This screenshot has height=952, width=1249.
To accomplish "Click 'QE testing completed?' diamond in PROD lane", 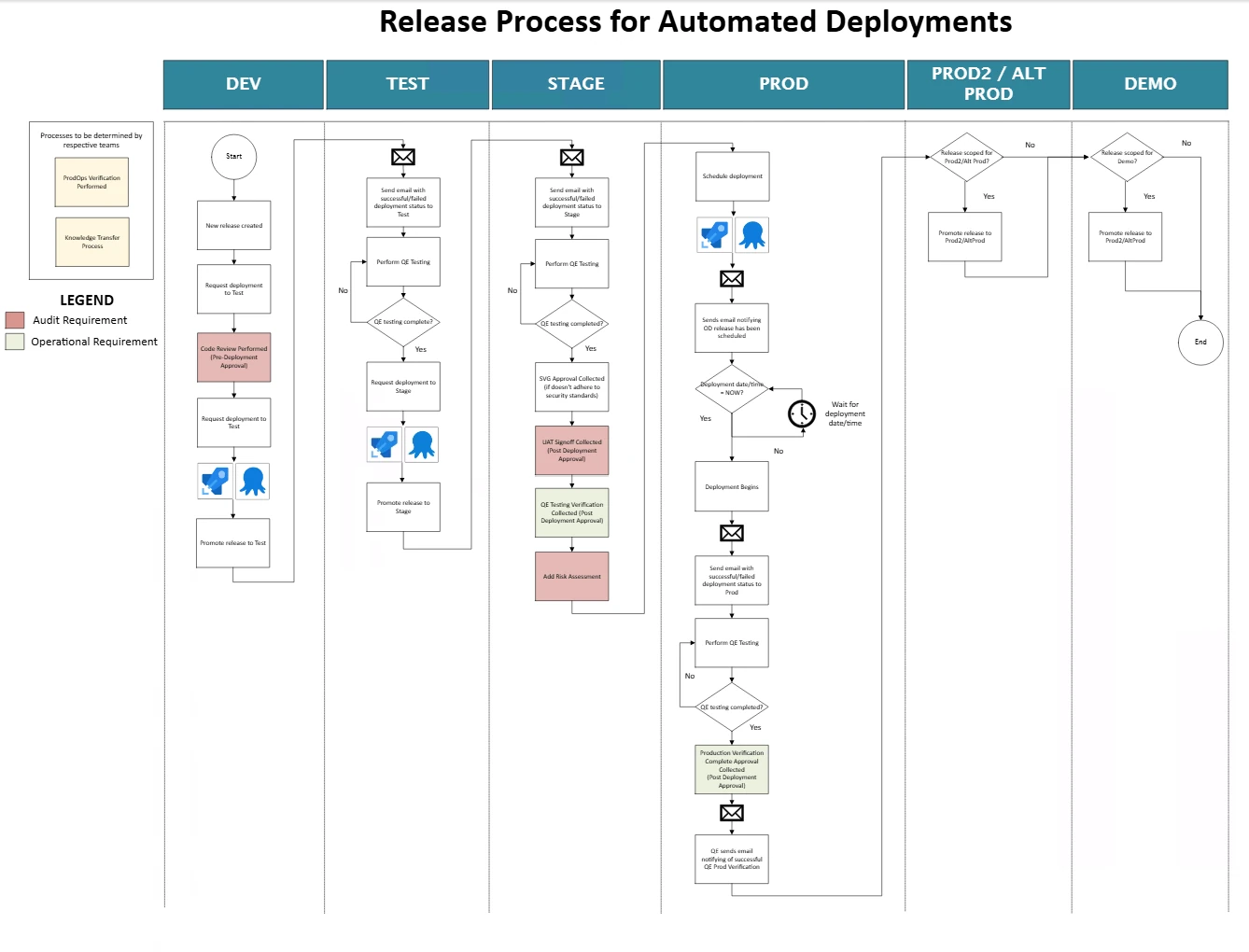I will pyautogui.click(x=732, y=707).
